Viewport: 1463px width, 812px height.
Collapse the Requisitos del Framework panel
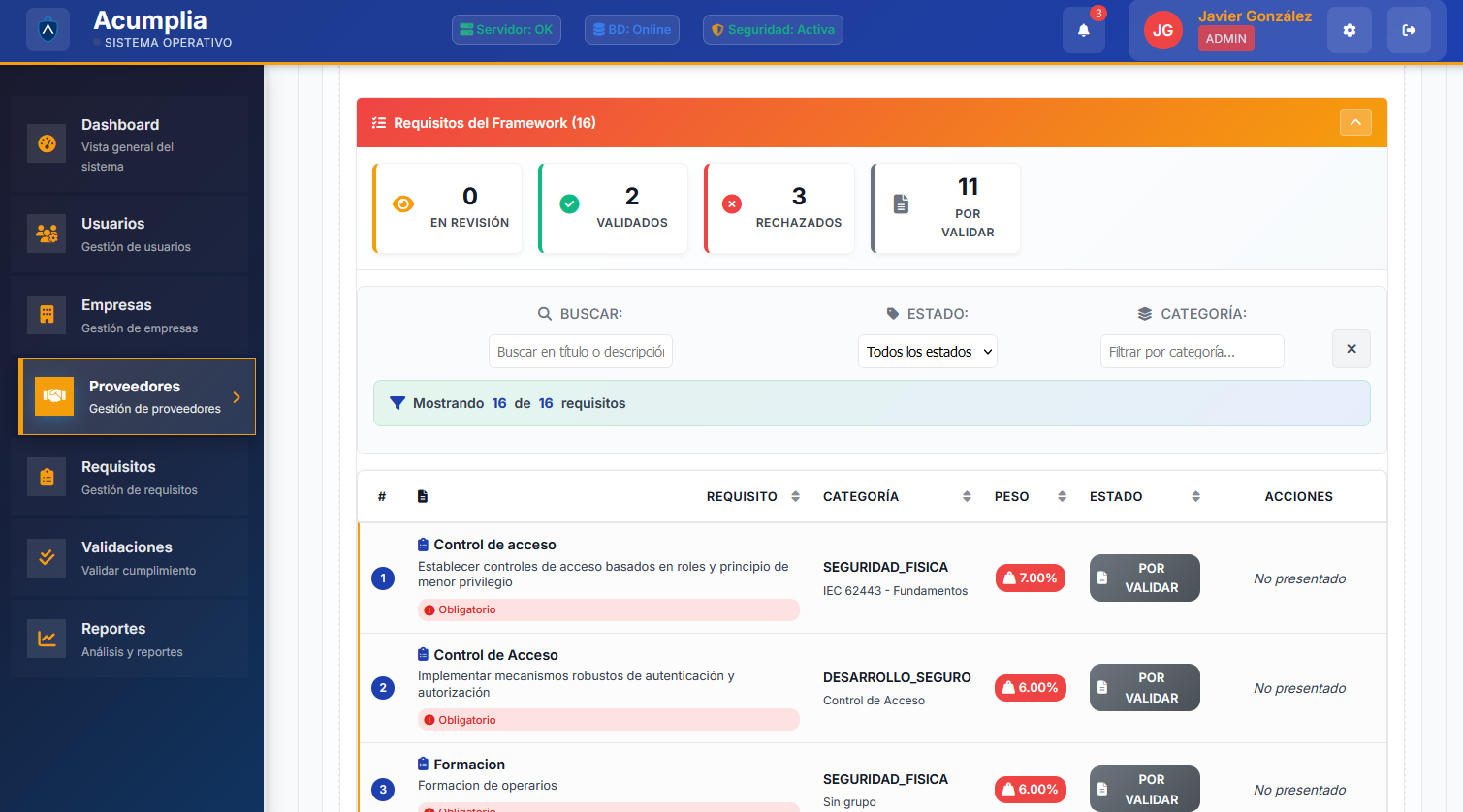pos(1354,122)
